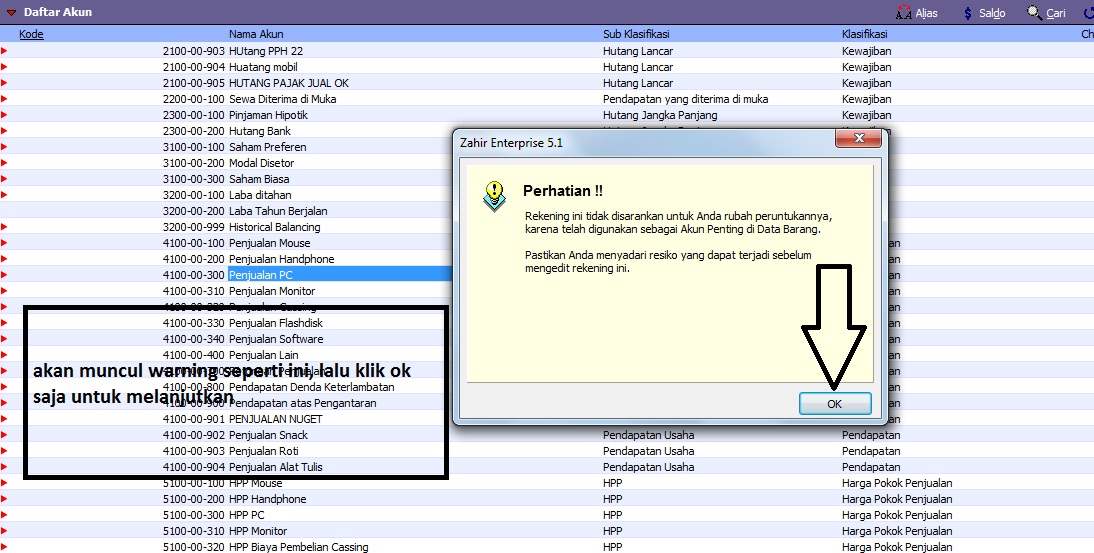The height and width of the screenshot is (553, 1094).
Task: Select the Sewa Diterima di Muka account
Action: point(282,99)
